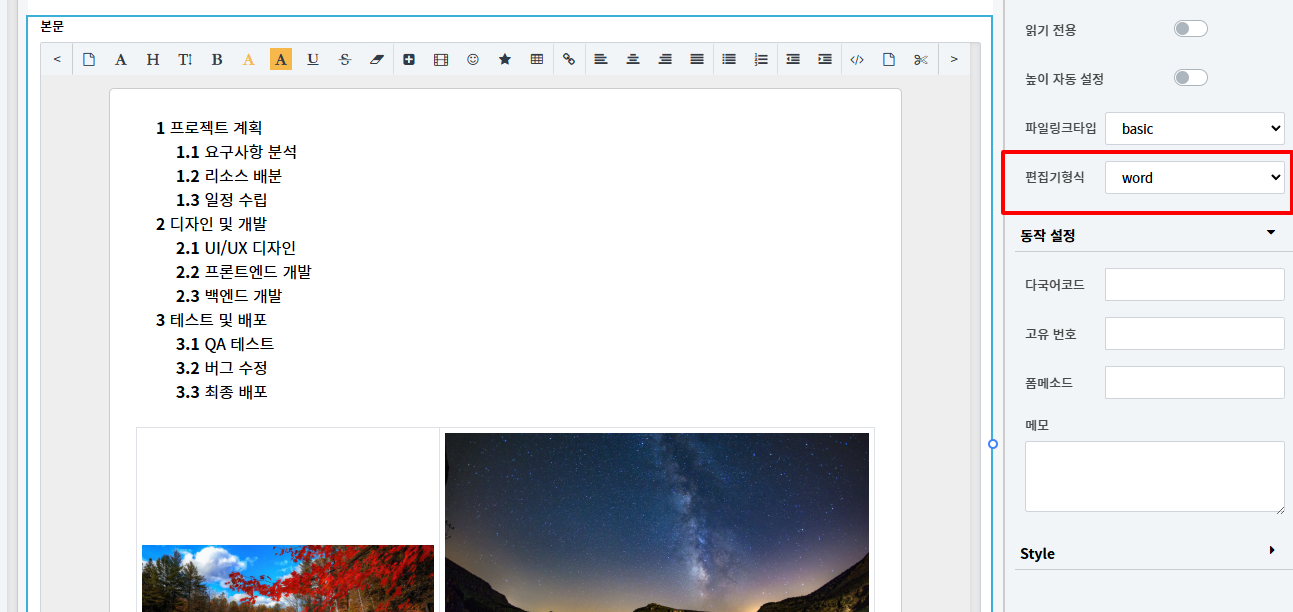Click the text '1.3 일정 수립'
1293x612 pixels.
tap(222, 200)
